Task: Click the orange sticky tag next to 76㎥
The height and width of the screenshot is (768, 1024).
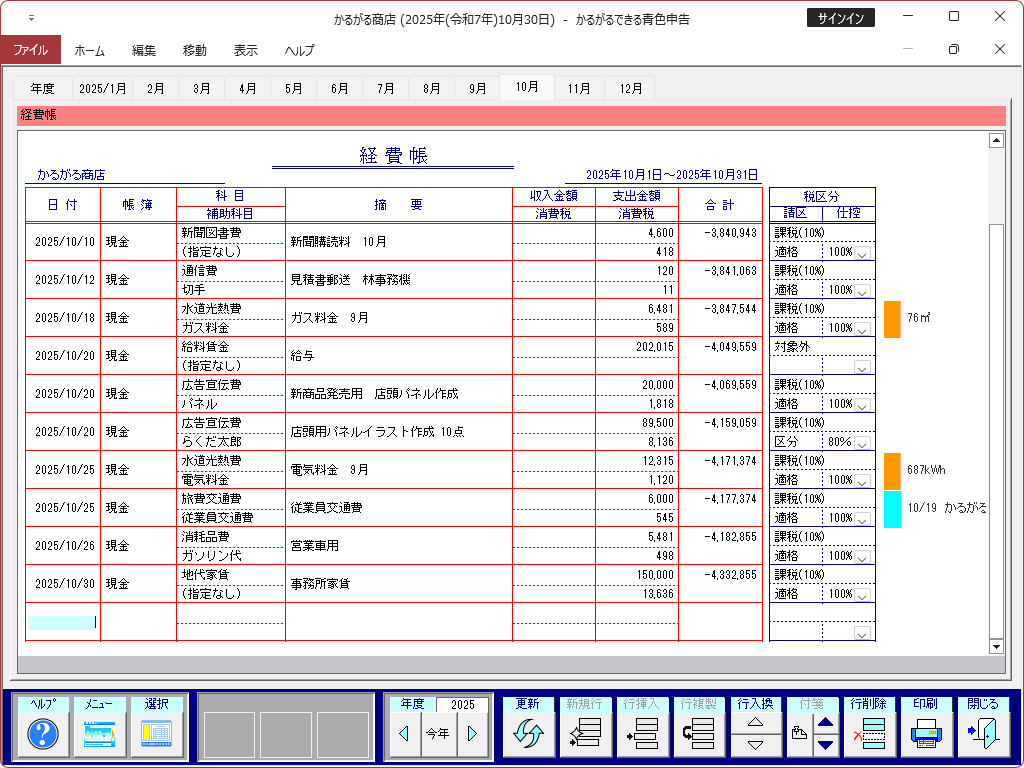Action: (x=892, y=319)
